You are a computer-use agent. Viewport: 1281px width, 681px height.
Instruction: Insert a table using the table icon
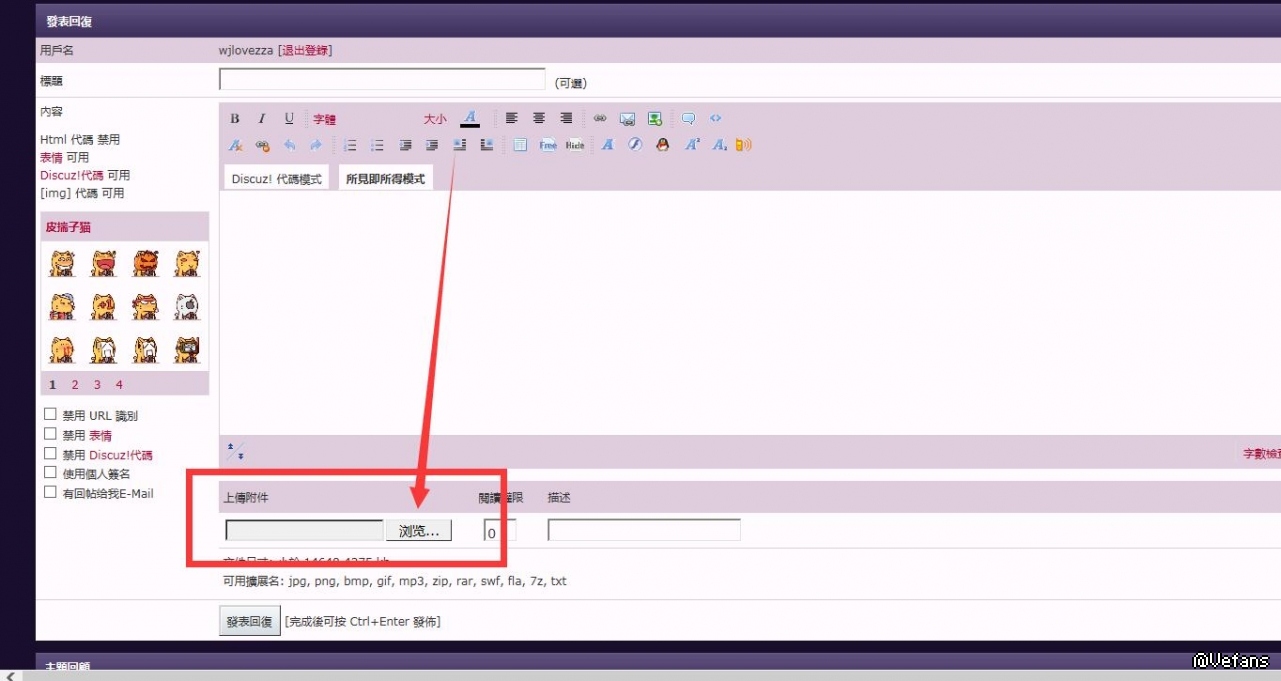(520, 145)
